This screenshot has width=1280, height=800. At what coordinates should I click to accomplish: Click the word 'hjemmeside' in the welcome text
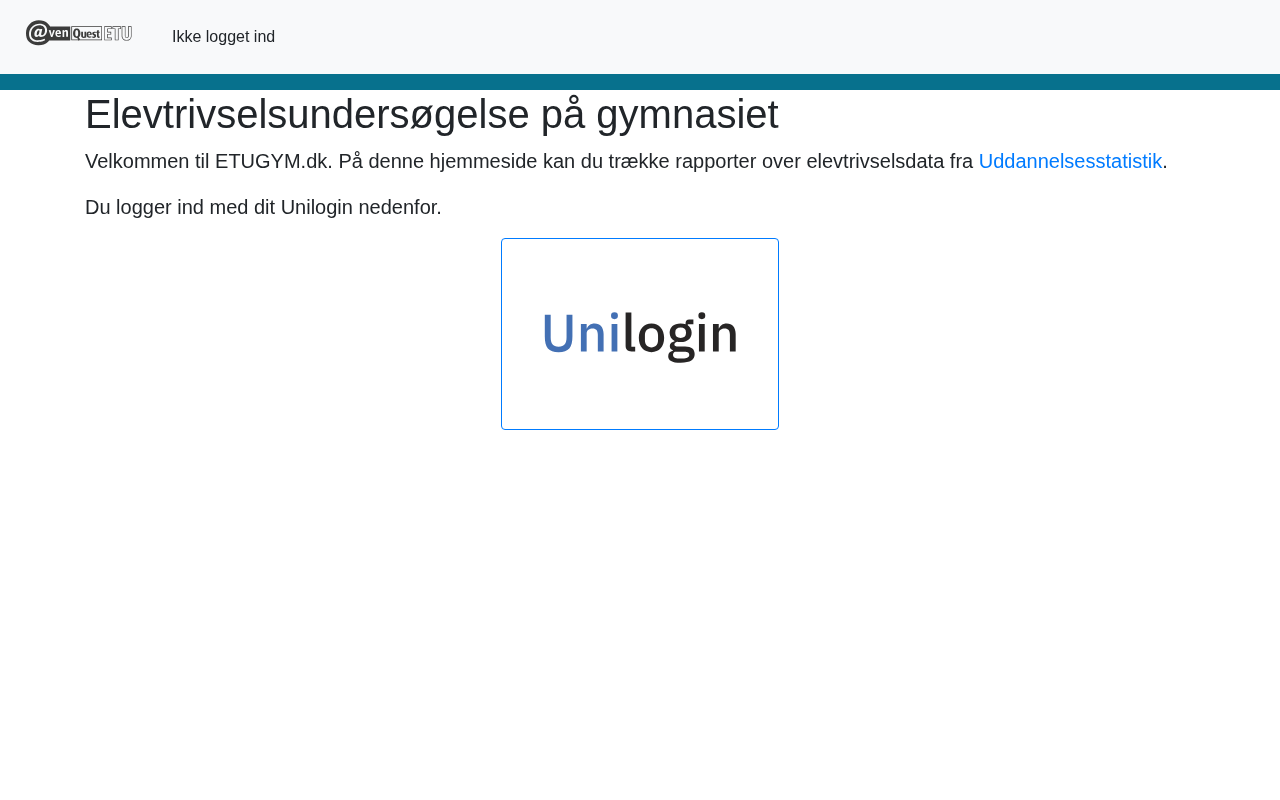pos(483,161)
